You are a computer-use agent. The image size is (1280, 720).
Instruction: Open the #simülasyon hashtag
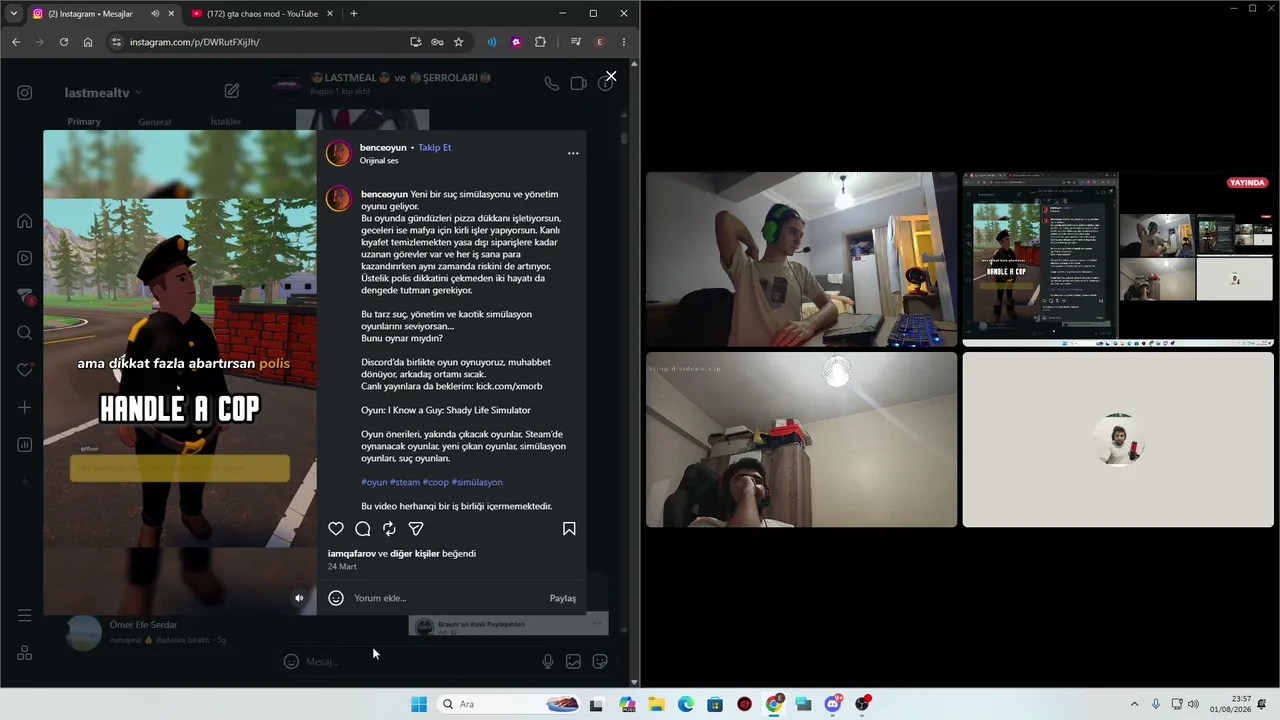[x=477, y=482]
